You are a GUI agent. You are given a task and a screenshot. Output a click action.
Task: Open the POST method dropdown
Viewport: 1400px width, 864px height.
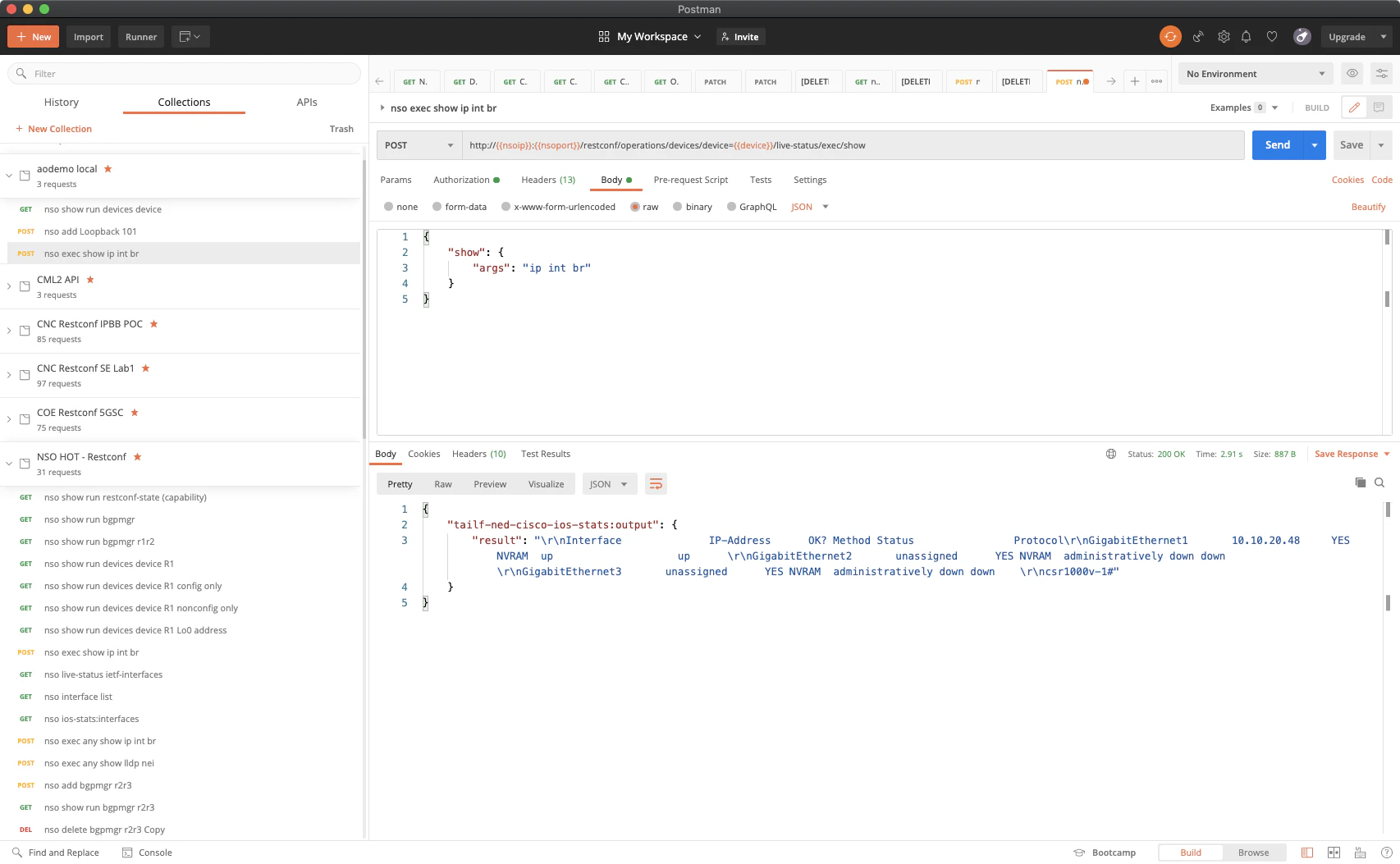(x=419, y=145)
